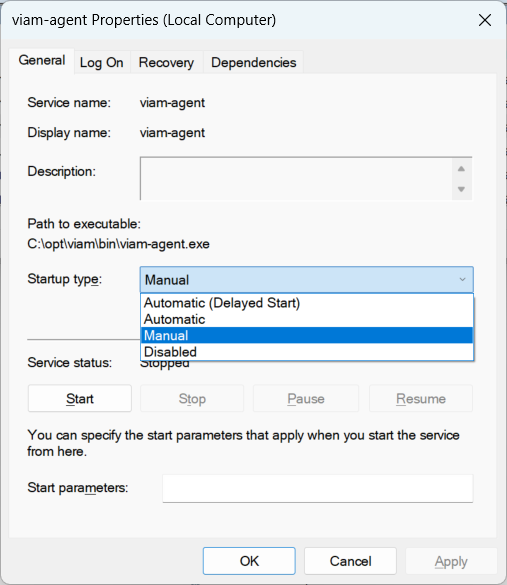Click the Service status label
507x585 pixels.
point(69,362)
